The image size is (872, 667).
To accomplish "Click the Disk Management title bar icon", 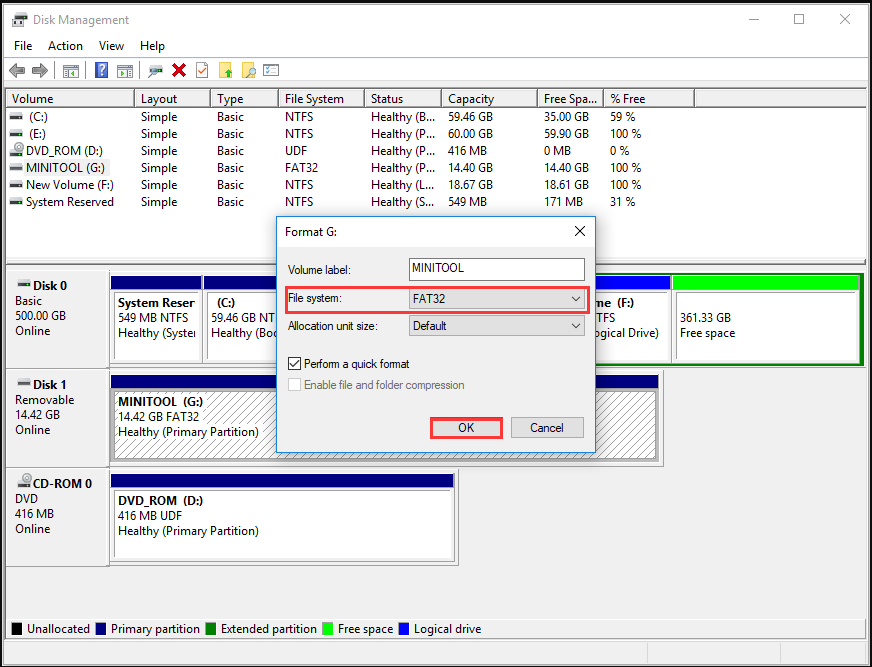I will tap(19, 20).
